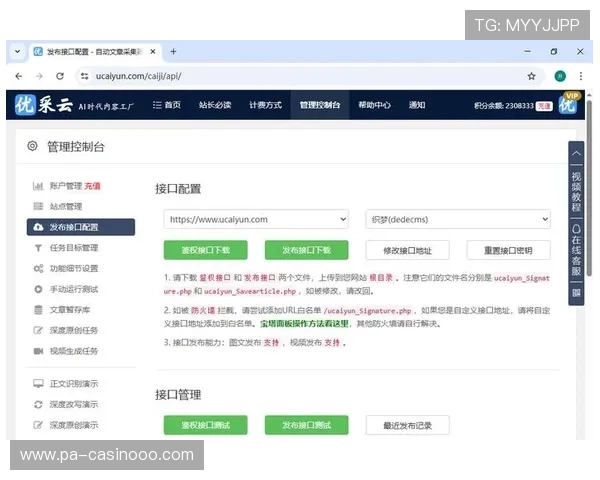The height and width of the screenshot is (480, 600).
Task: Click the 管理控制台 gear icon
Action: point(33,146)
